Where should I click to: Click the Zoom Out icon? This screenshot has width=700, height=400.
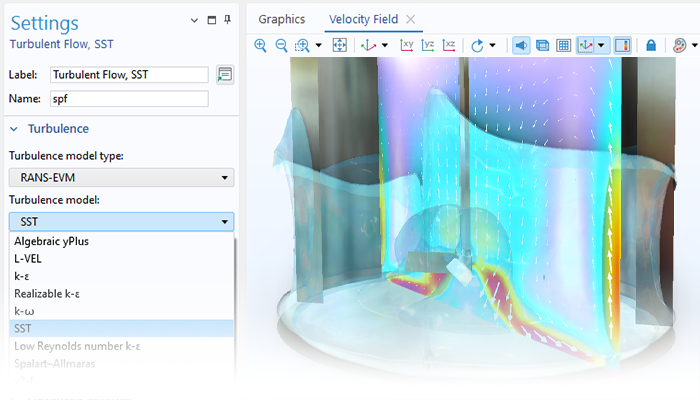281,45
